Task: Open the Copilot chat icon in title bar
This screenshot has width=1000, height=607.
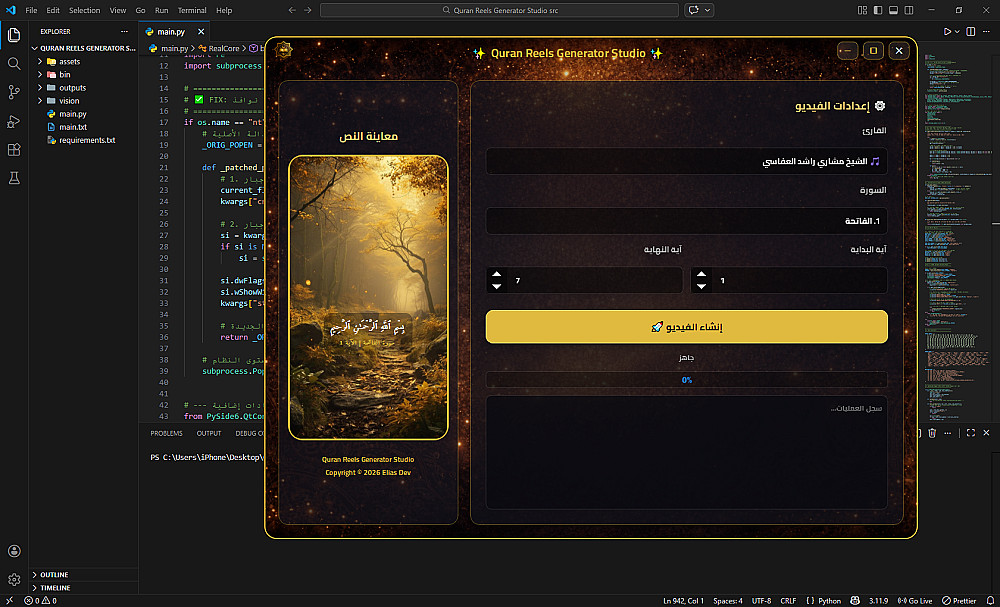Action: point(693,10)
